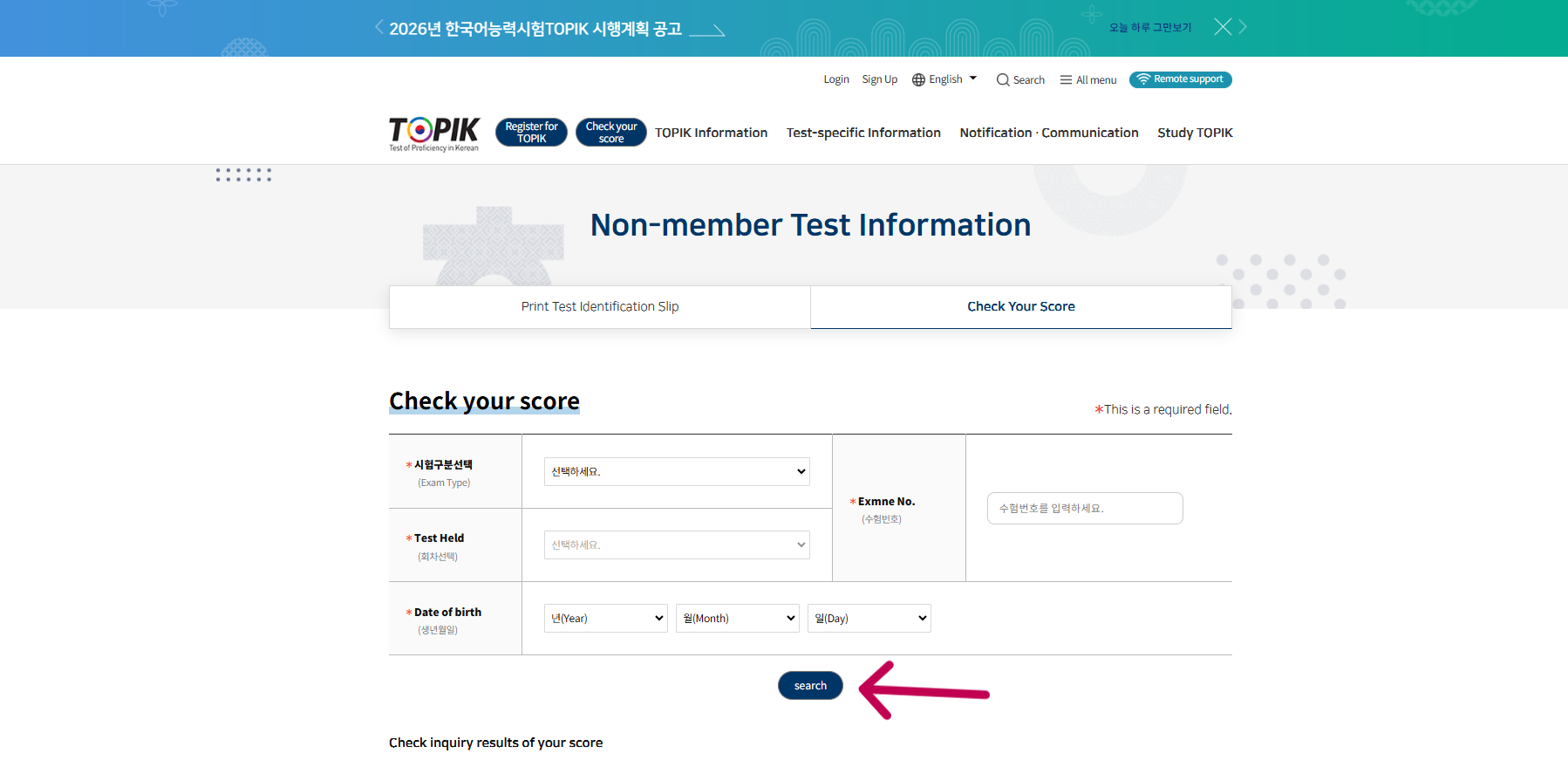Image resolution: width=1568 pixels, height=774 pixels.
Task: Open the Exam Type dropdown
Action: pyautogui.click(x=677, y=471)
